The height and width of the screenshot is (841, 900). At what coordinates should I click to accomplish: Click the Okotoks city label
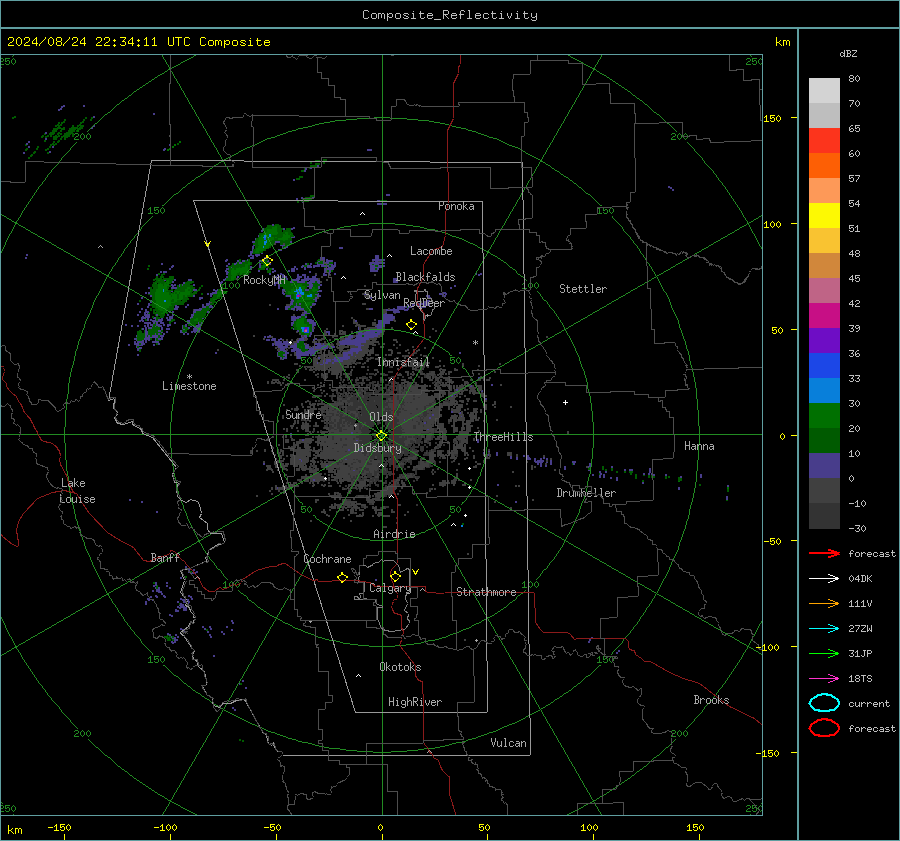(x=400, y=667)
